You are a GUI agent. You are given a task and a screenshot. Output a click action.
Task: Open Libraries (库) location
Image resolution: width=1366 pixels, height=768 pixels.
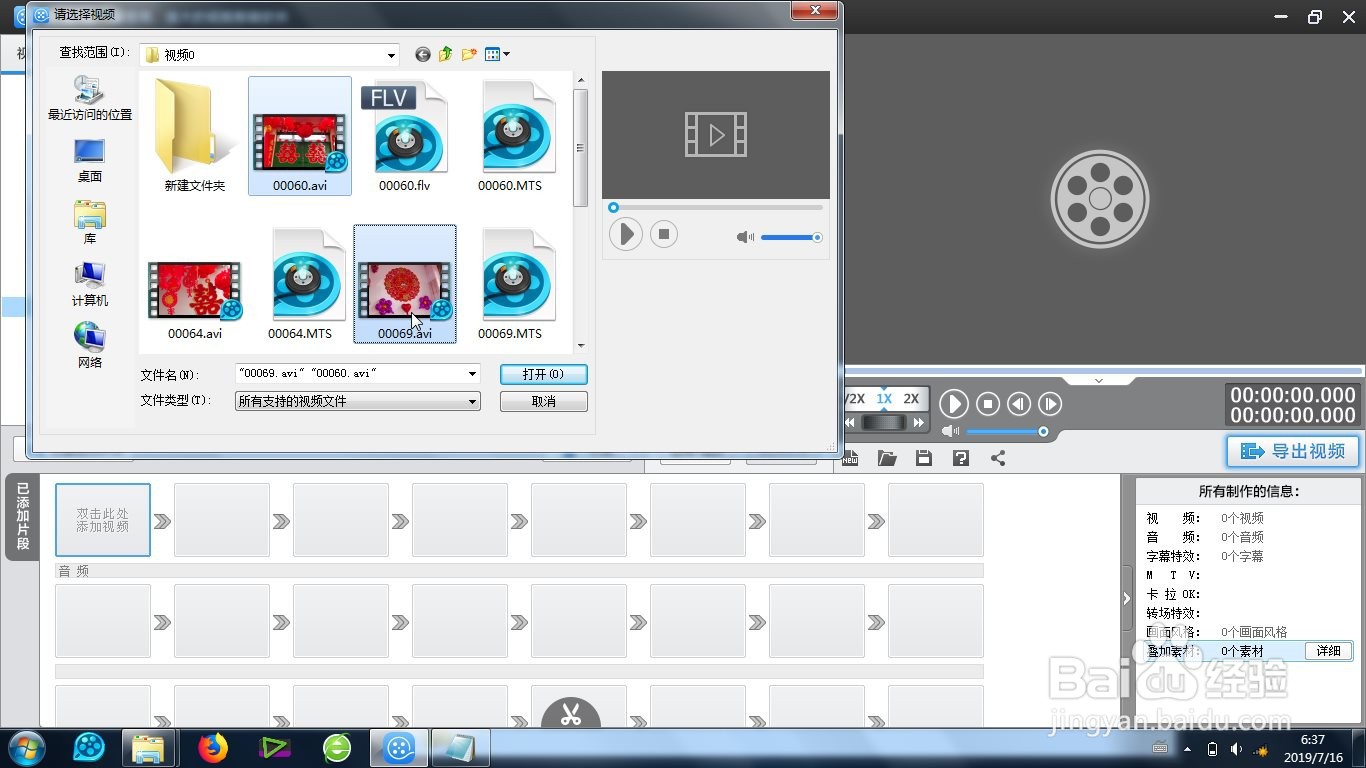pyautogui.click(x=90, y=222)
